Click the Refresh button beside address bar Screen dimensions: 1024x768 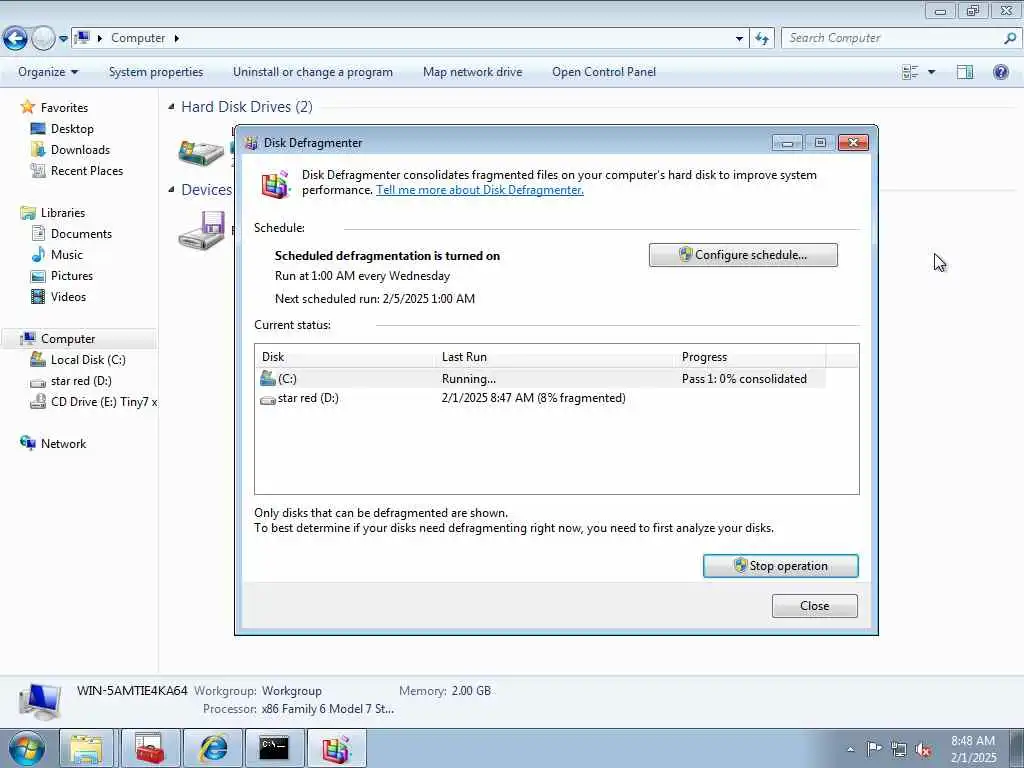pos(761,39)
